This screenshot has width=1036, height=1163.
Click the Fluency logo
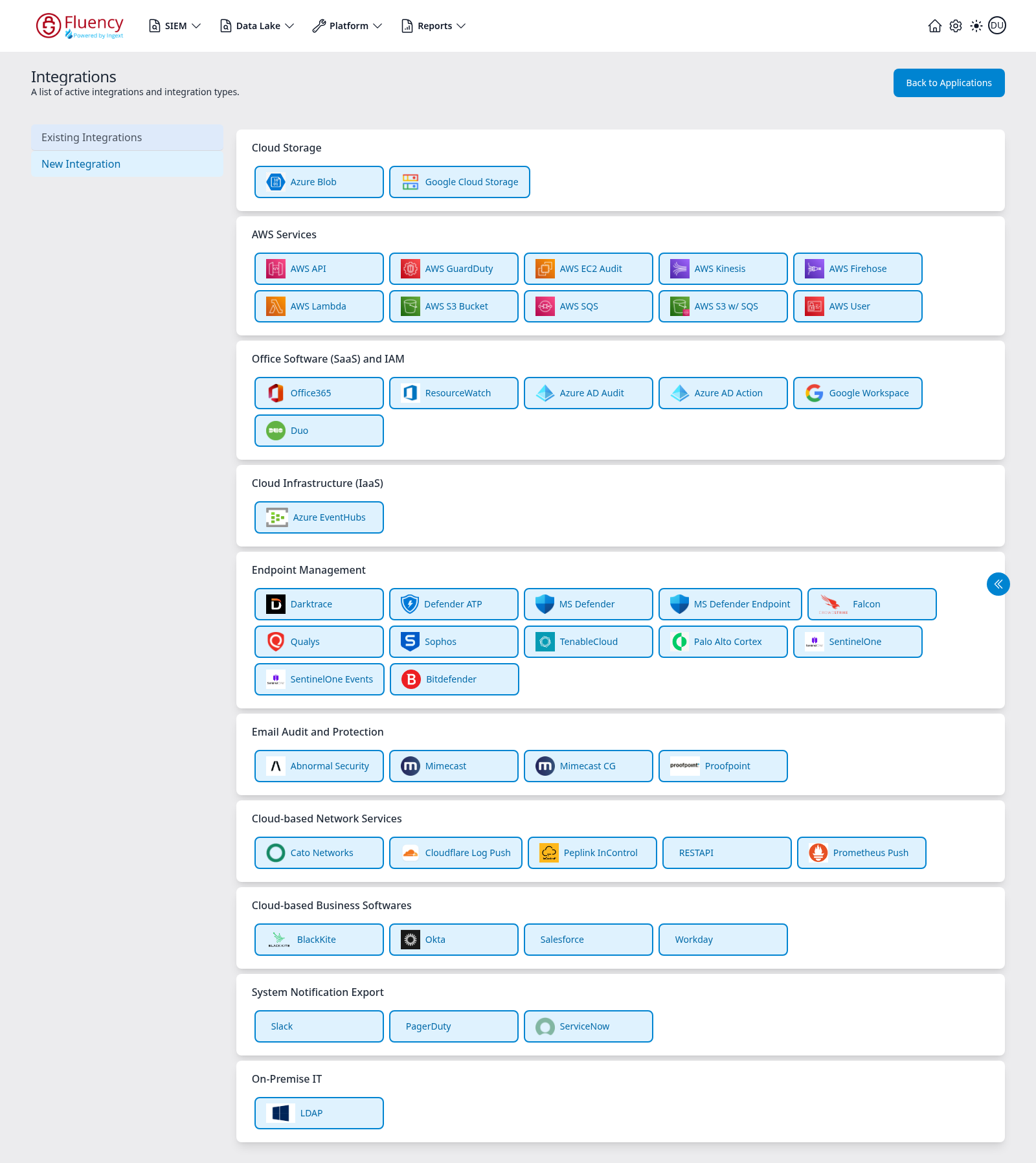pyautogui.click(x=80, y=26)
